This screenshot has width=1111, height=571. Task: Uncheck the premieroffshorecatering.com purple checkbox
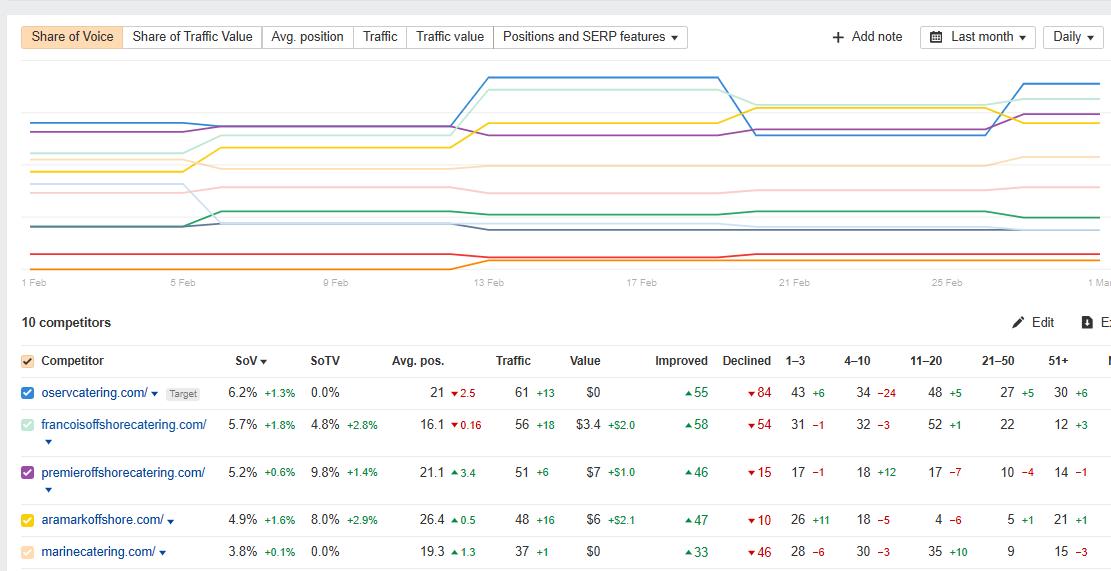[28, 473]
